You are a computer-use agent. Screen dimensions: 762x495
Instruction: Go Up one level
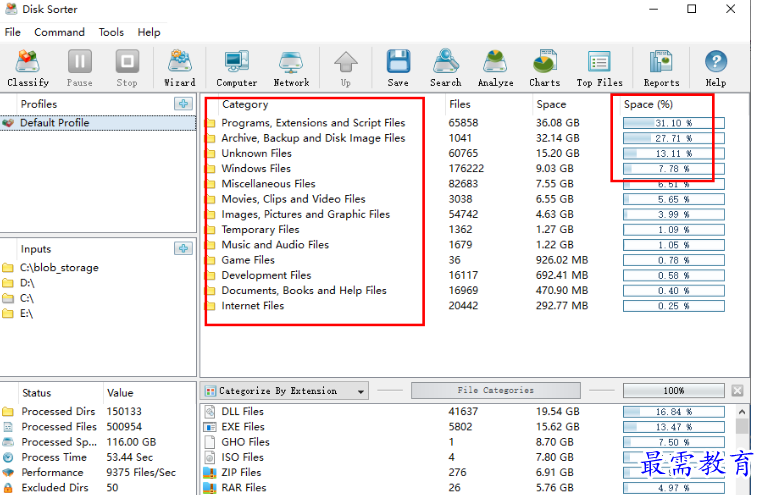tap(346, 68)
